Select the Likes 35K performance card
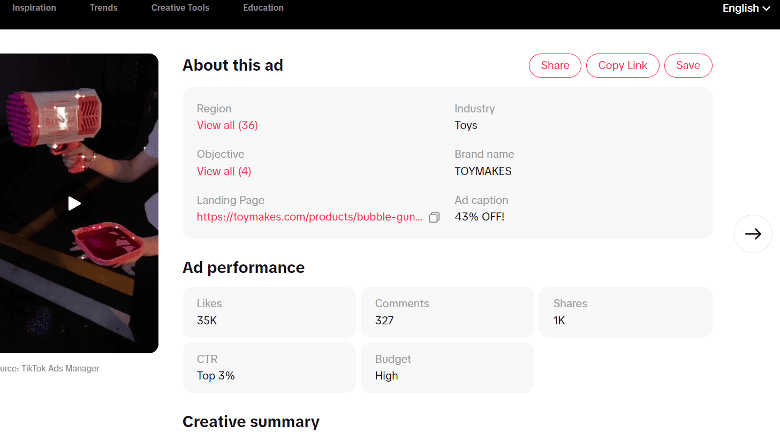This screenshot has width=780, height=435. tap(269, 312)
